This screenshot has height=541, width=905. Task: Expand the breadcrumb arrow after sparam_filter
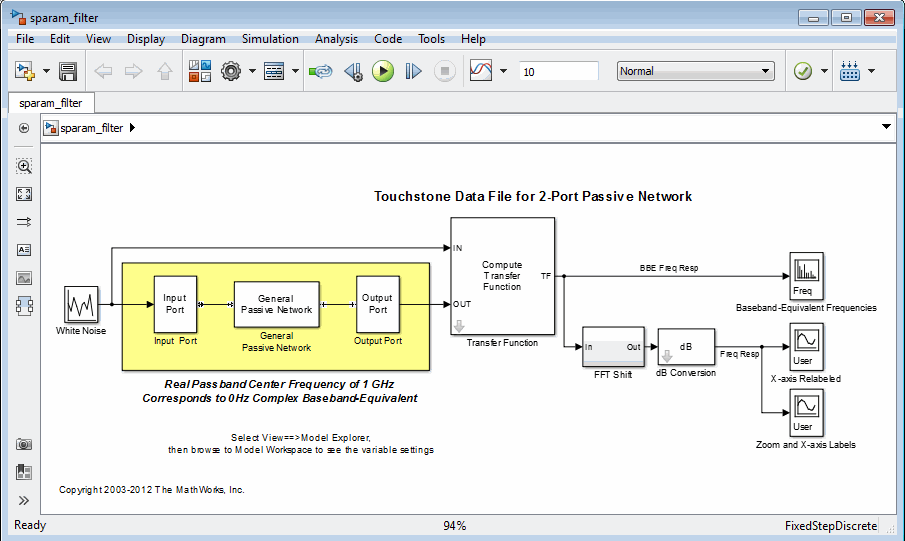132,128
